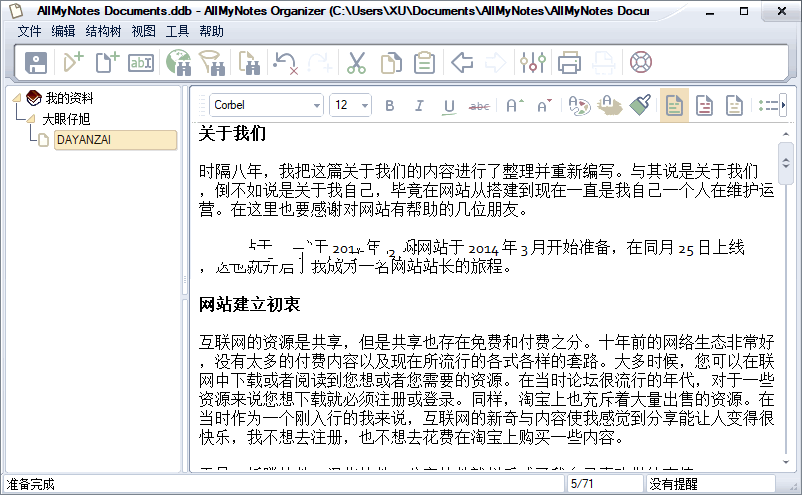Open the text highlight color icon
802x495 pixels.
click(610, 105)
